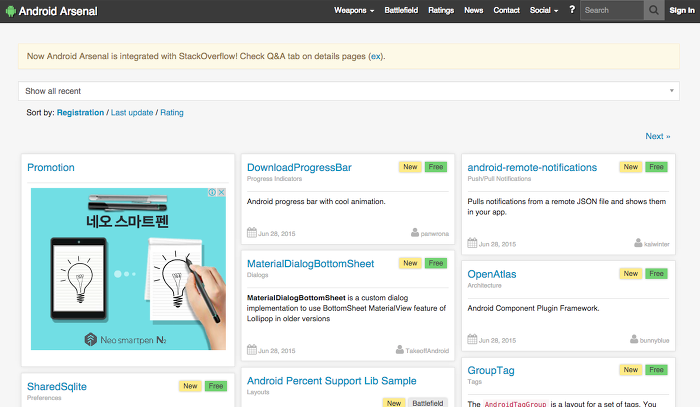Open the Dialogs category
This screenshot has height=407, width=700.
click(258, 275)
